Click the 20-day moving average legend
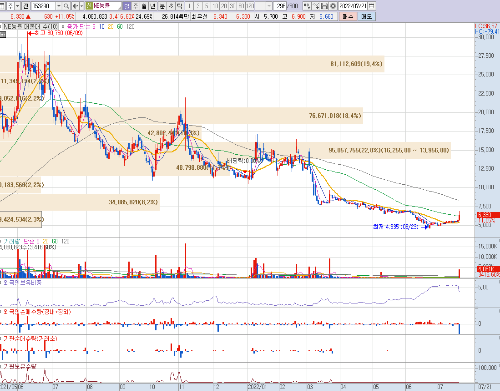This screenshot has height=391, width=500. [110, 27]
